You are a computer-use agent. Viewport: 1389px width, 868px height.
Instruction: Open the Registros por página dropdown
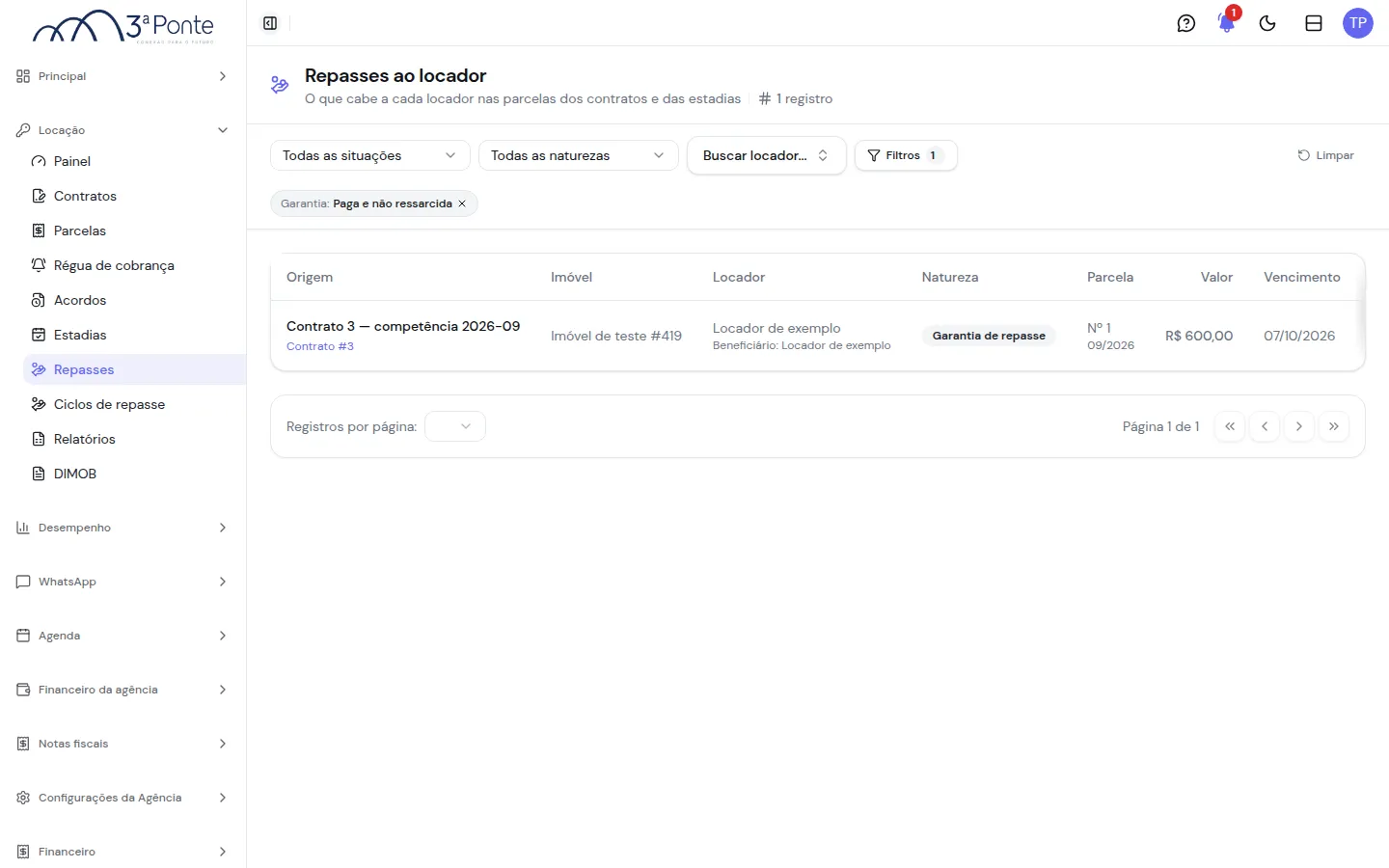click(455, 426)
